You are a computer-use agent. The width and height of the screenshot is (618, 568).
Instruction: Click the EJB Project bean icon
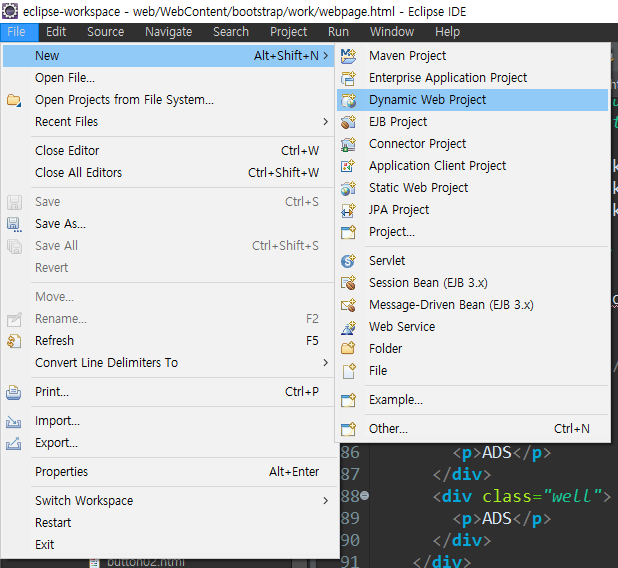click(x=348, y=122)
